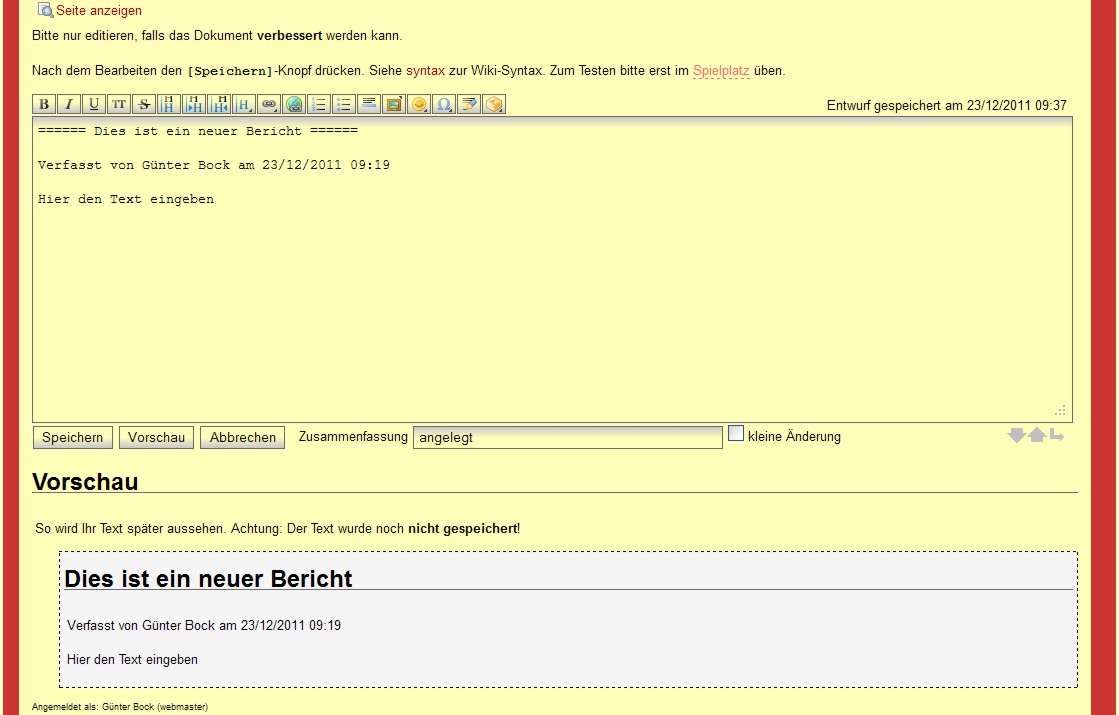Insert an external link with globe icon
Viewport: 1119px width, 715px height.
click(294, 104)
